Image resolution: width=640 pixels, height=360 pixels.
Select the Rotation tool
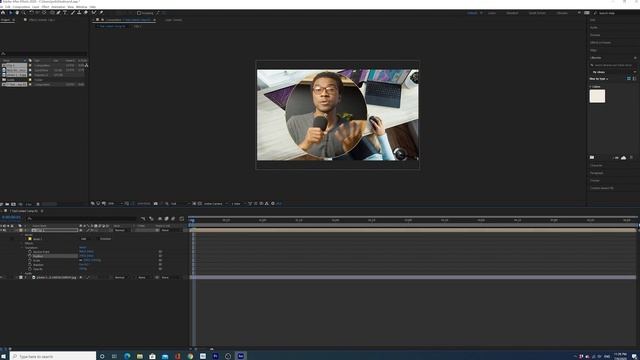click(x=31, y=13)
